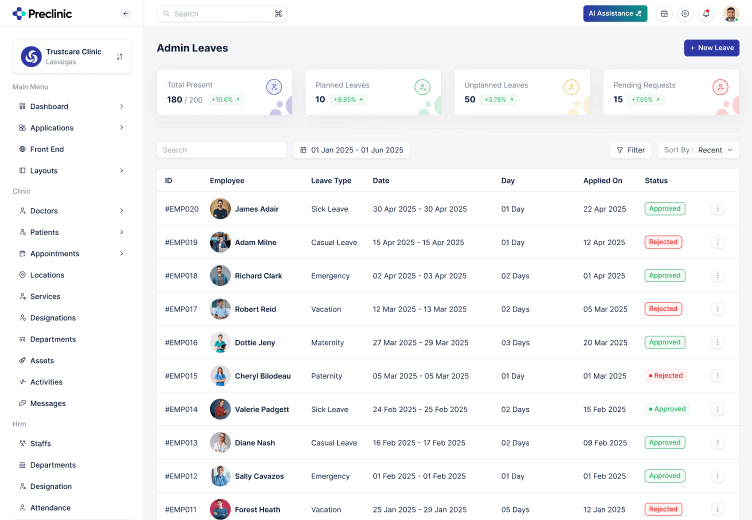Open the actions menu for Richard Clark

717,275
